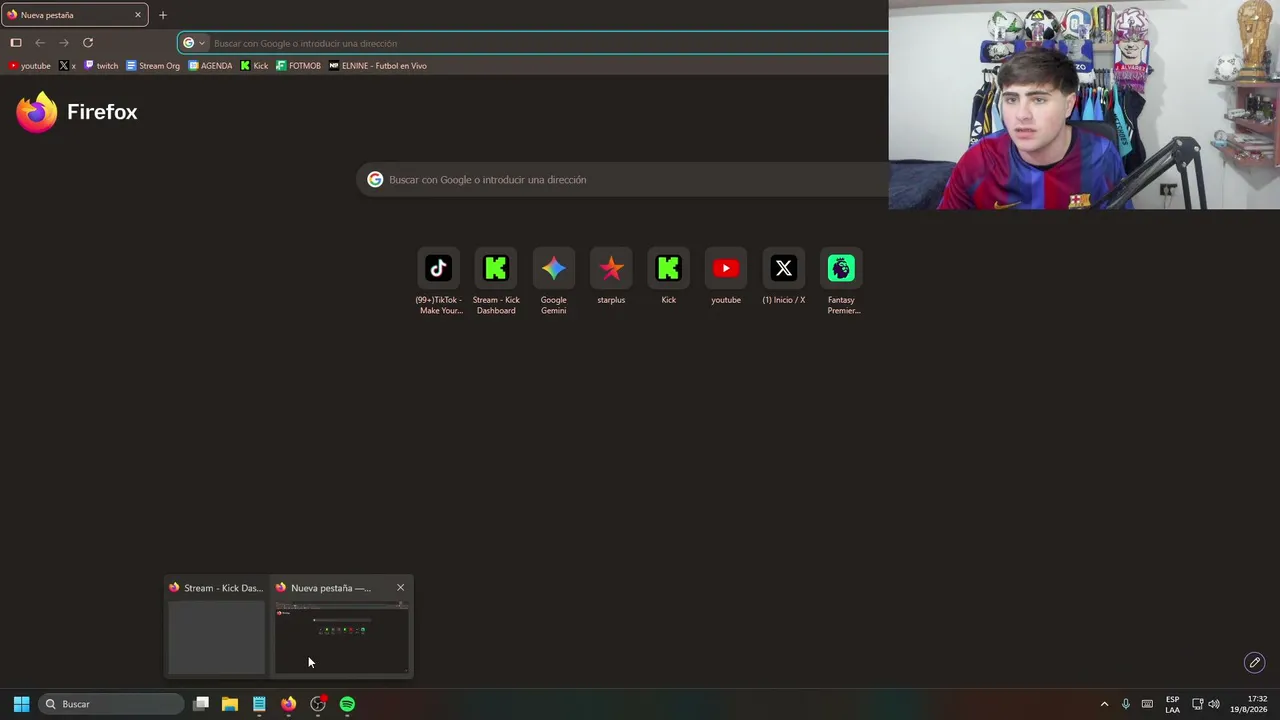Customize the new tab page with pencil icon
Viewport: 1280px width, 720px height.
pyautogui.click(x=1254, y=662)
